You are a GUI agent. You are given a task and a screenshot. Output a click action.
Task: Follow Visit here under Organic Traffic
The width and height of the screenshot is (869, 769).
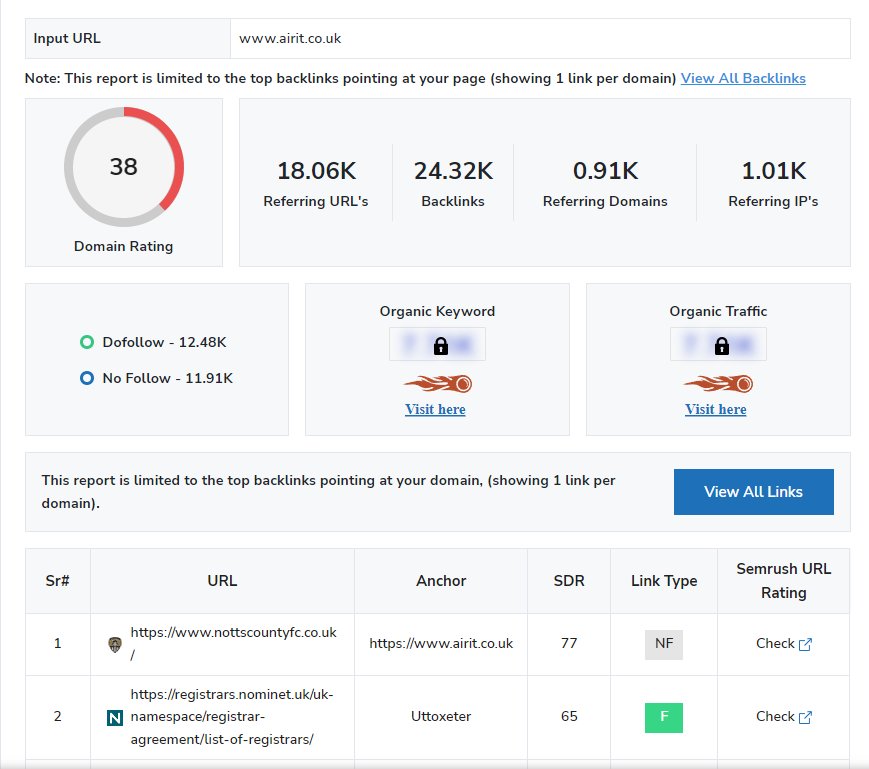(x=715, y=409)
